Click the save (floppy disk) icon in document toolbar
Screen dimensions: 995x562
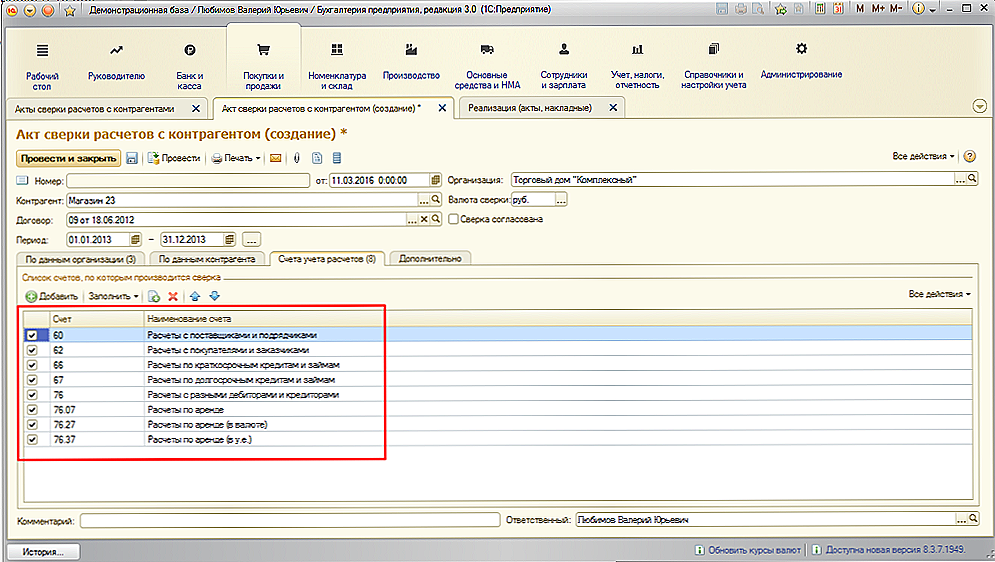pos(132,158)
